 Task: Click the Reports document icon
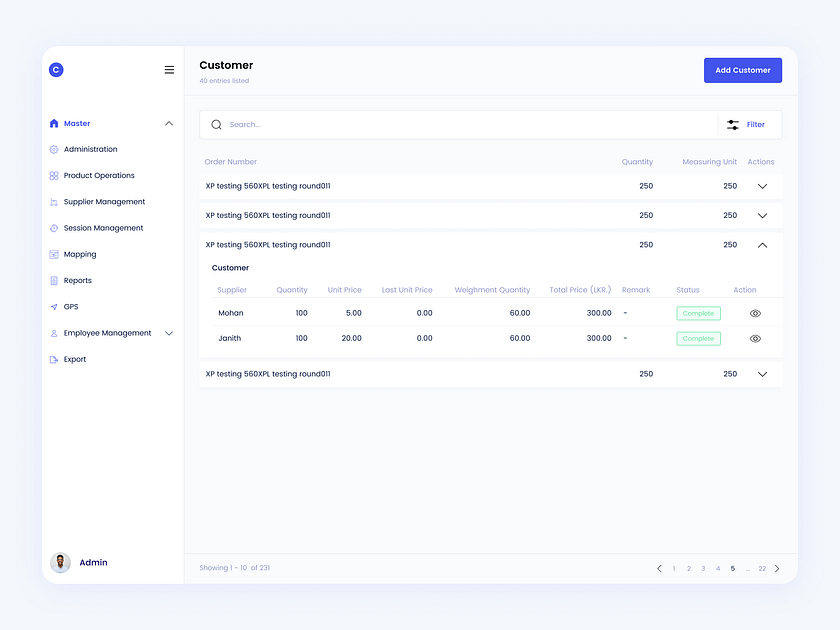click(x=54, y=281)
